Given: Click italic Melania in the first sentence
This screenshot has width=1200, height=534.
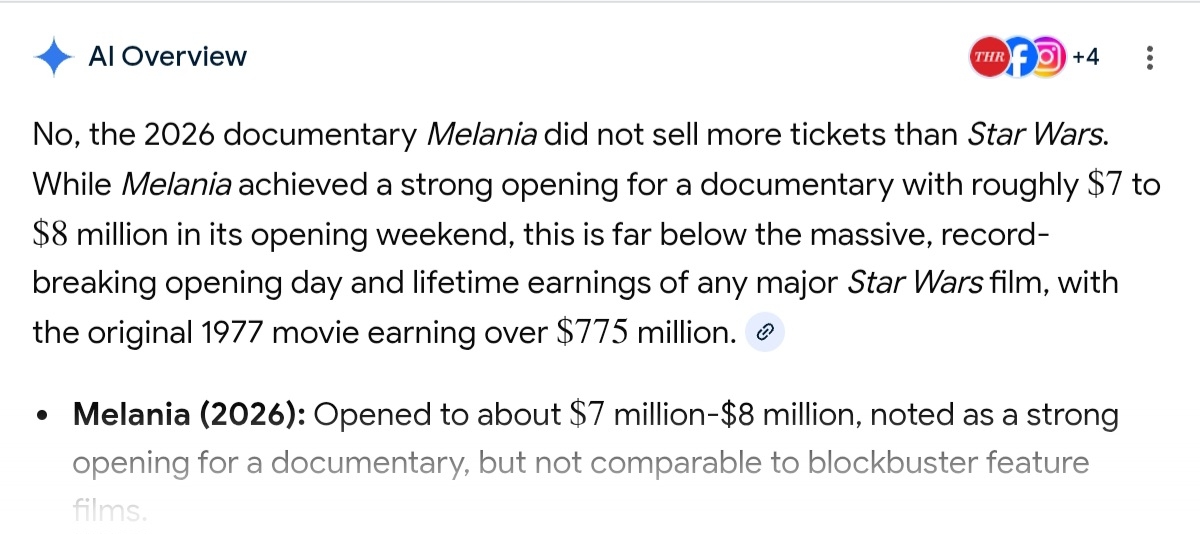Looking at the screenshot, I should tap(482, 135).
